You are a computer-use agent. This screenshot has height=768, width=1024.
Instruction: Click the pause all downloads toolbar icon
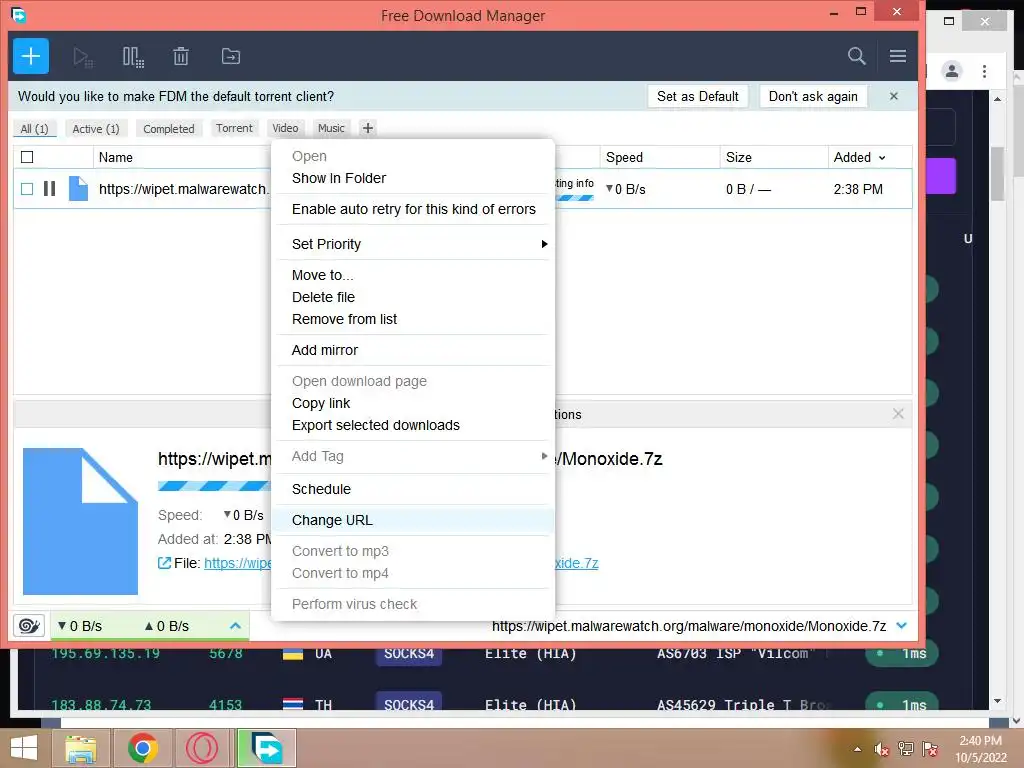(133, 57)
